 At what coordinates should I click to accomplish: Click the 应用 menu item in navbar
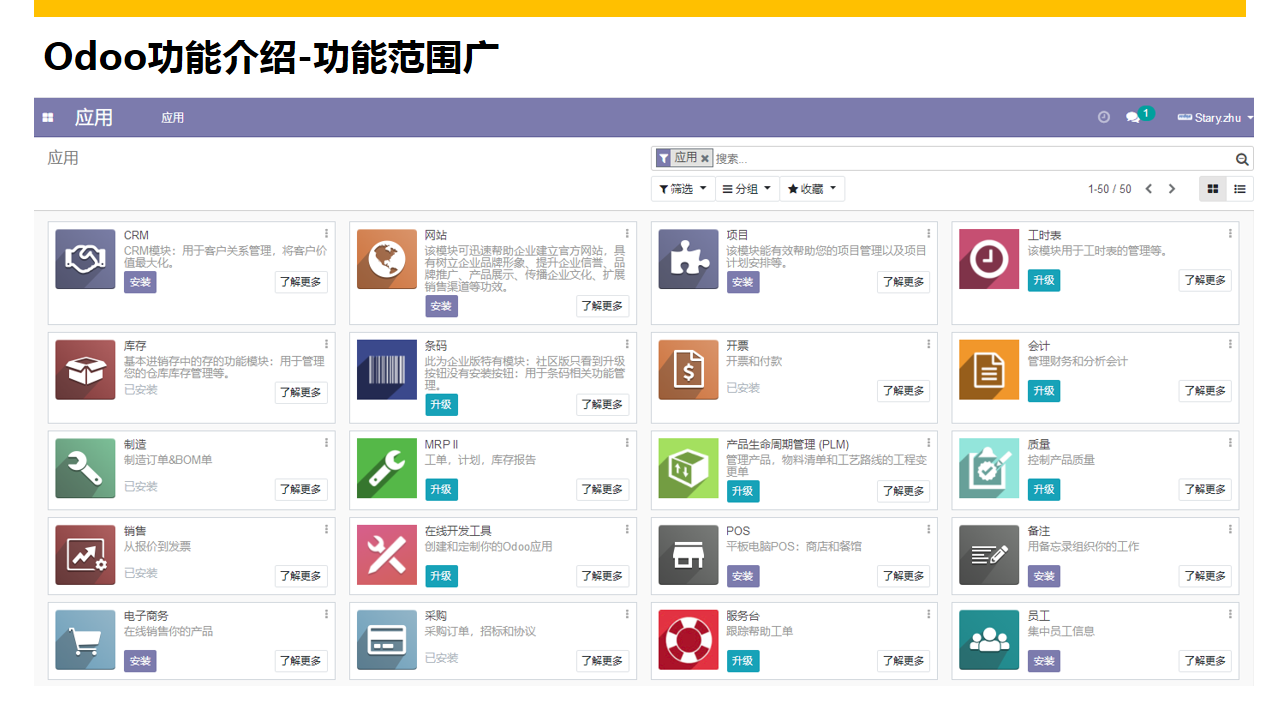(x=173, y=118)
